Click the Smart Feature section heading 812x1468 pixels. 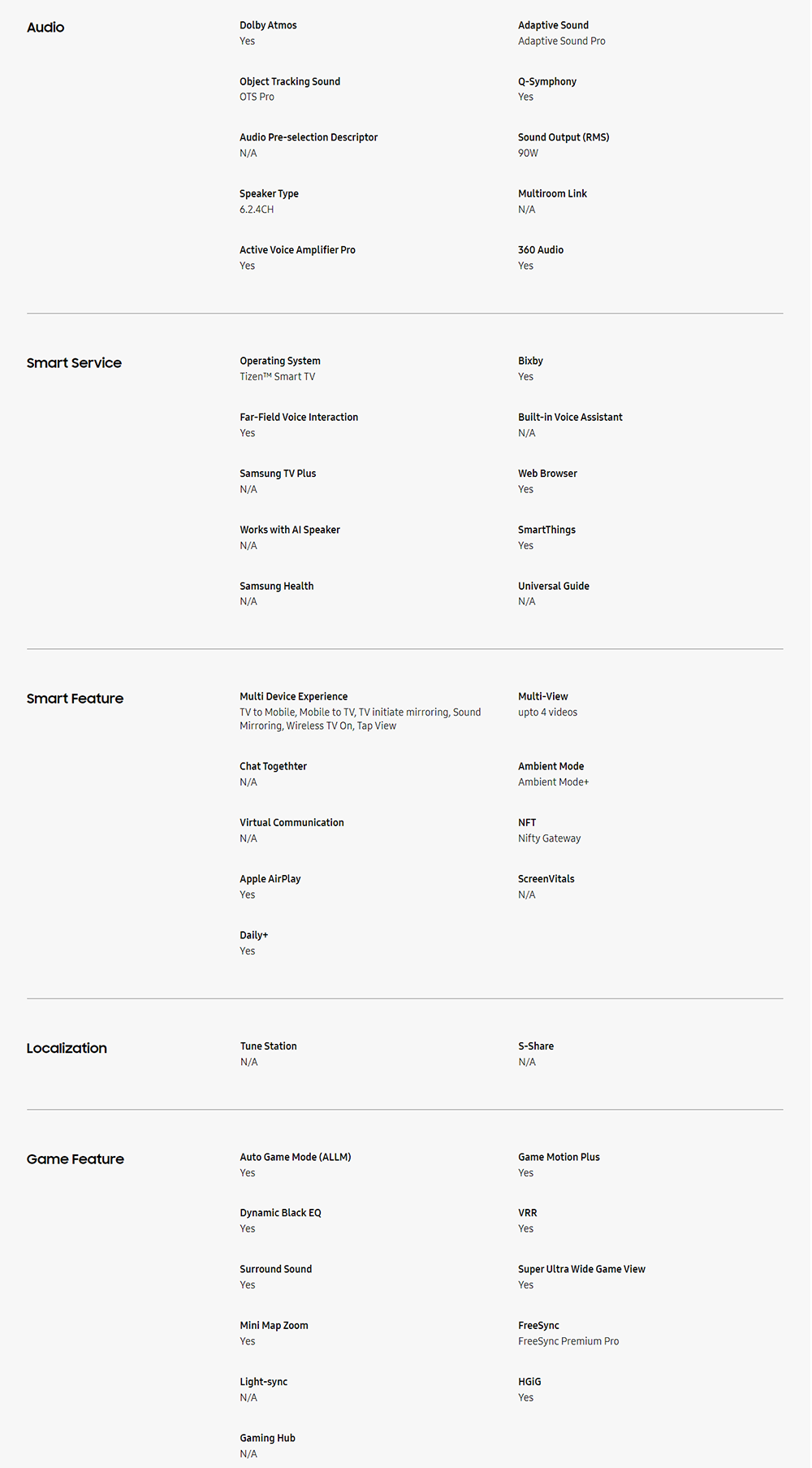click(75, 699)
